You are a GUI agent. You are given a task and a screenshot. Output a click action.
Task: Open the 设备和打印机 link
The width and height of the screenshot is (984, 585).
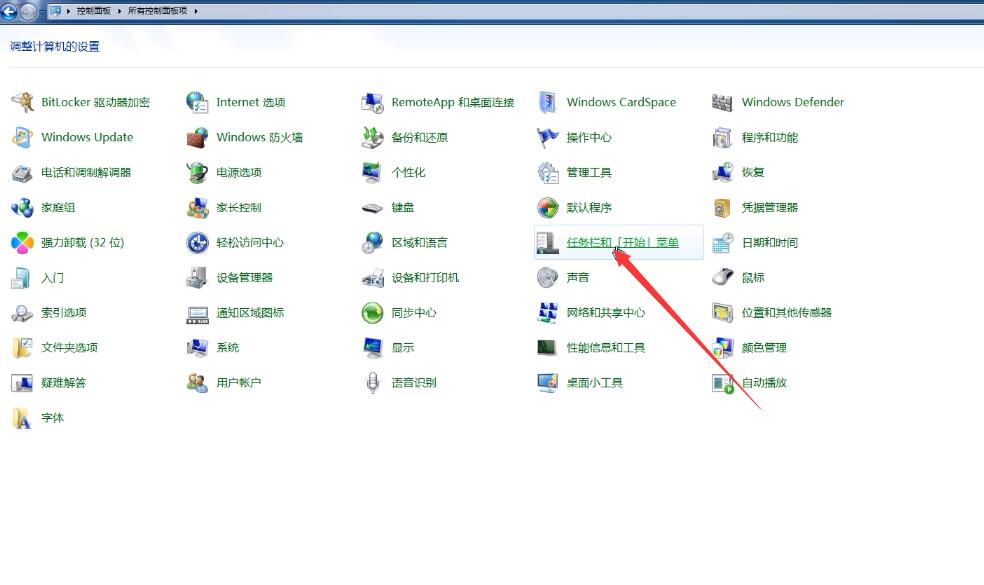[x=425, y=277]
